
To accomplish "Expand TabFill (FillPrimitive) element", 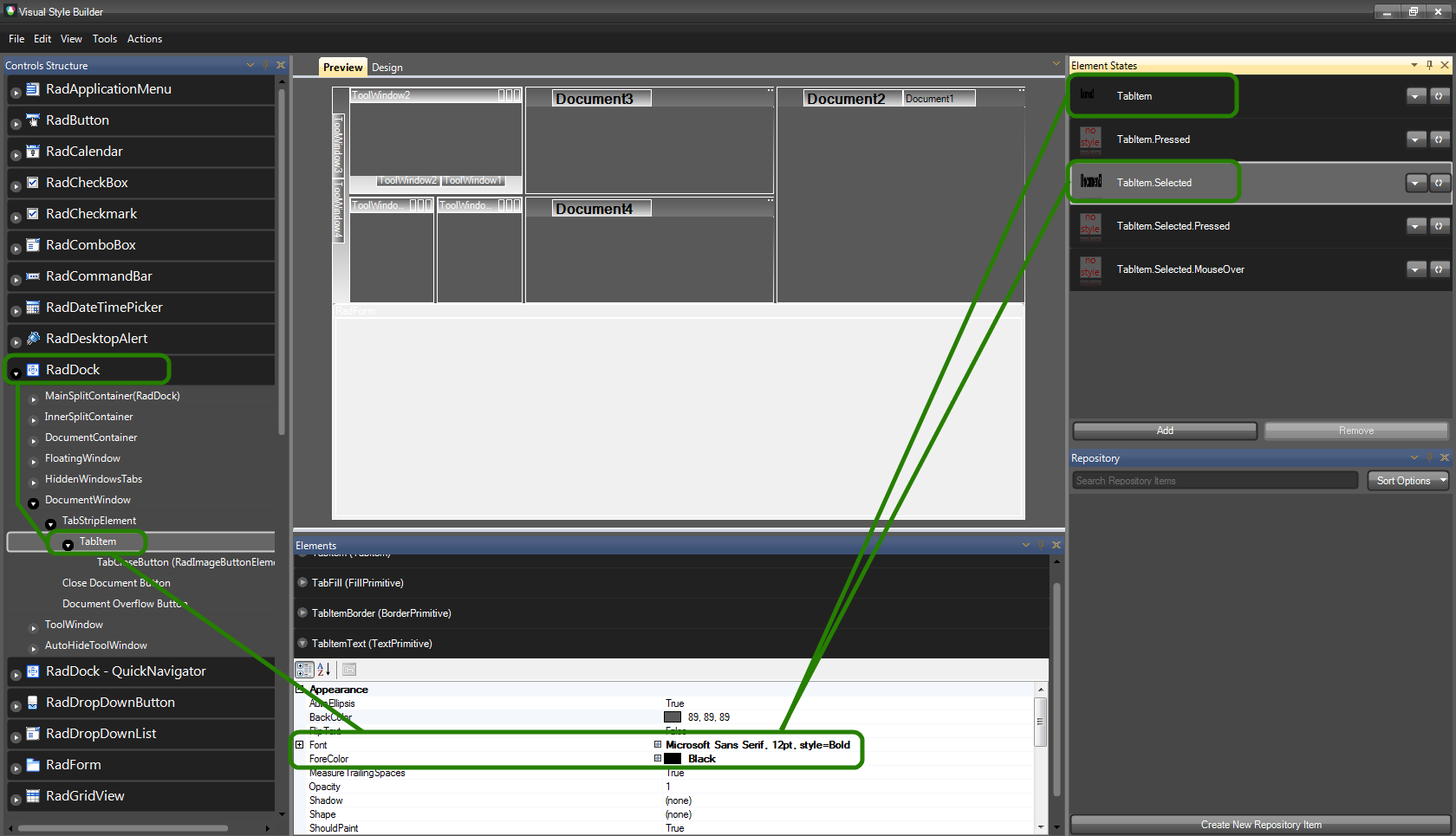I will tap(302, 582).
